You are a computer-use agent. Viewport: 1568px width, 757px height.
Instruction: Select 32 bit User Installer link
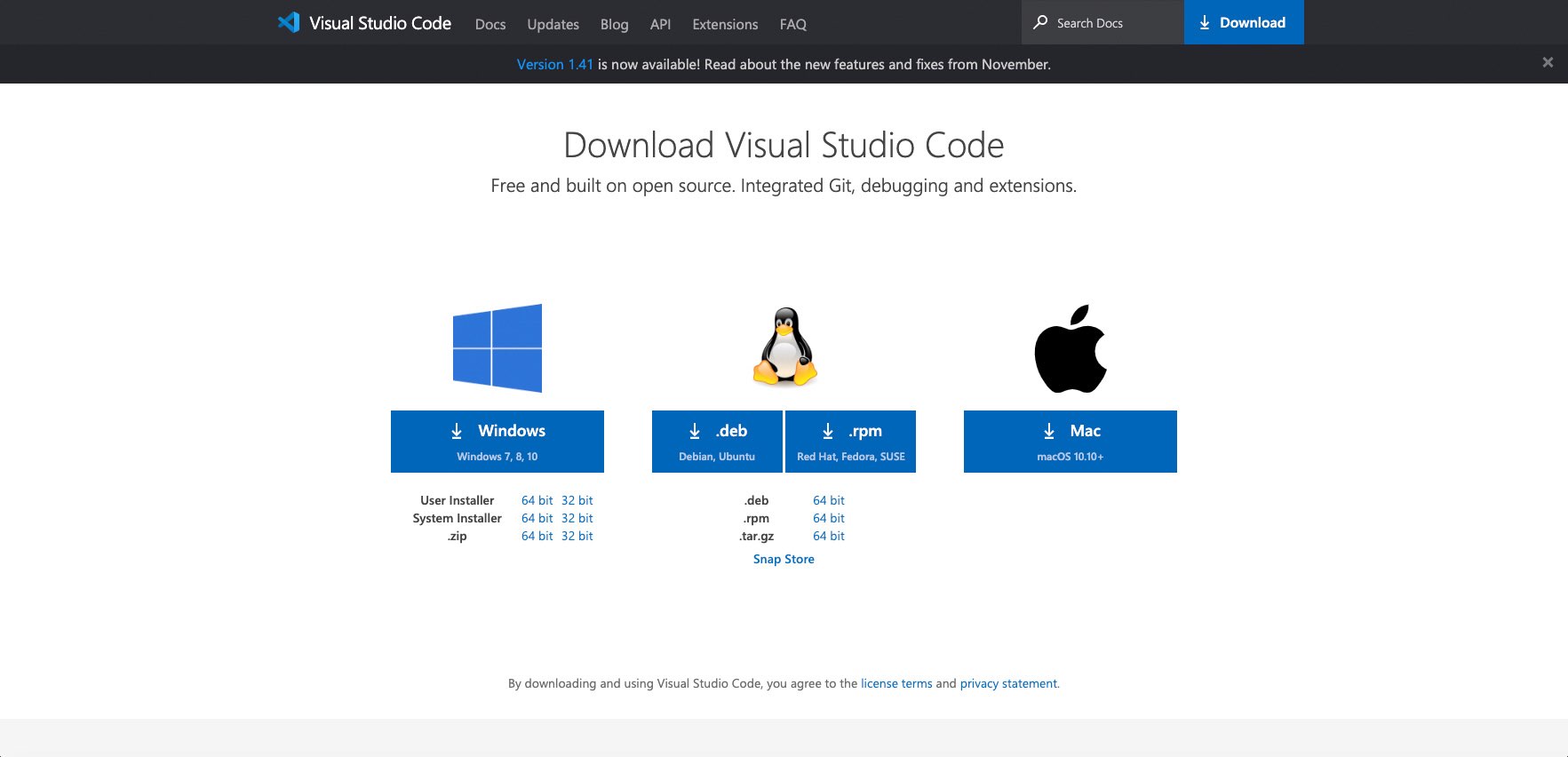[577, 501]
